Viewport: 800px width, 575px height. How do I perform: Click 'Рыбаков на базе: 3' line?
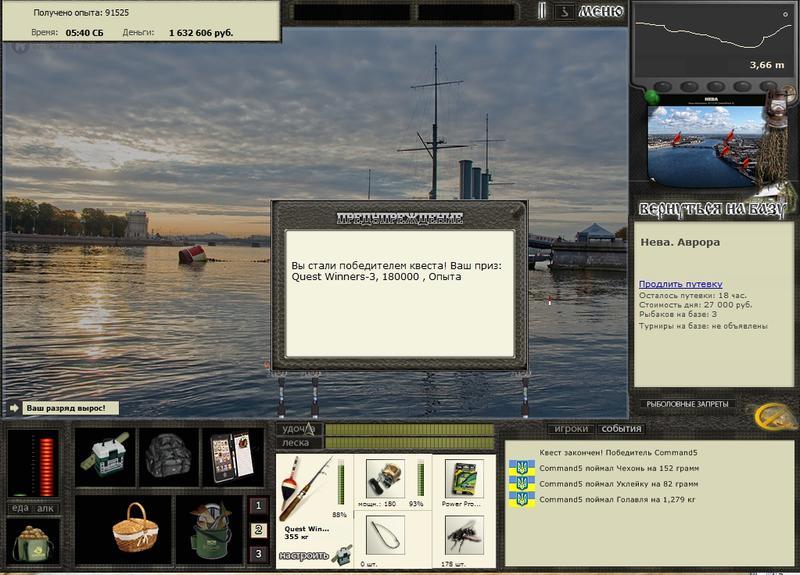tap(678, 314)
